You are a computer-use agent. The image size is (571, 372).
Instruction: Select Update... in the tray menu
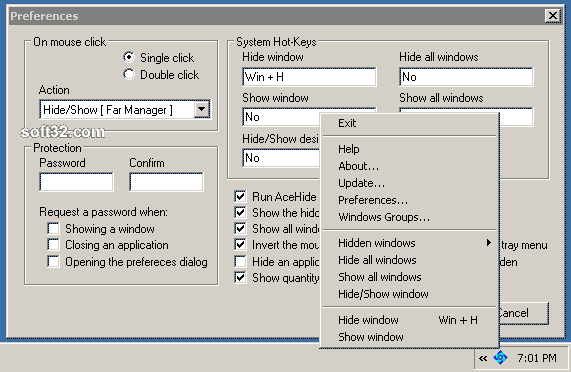(409, 183)
